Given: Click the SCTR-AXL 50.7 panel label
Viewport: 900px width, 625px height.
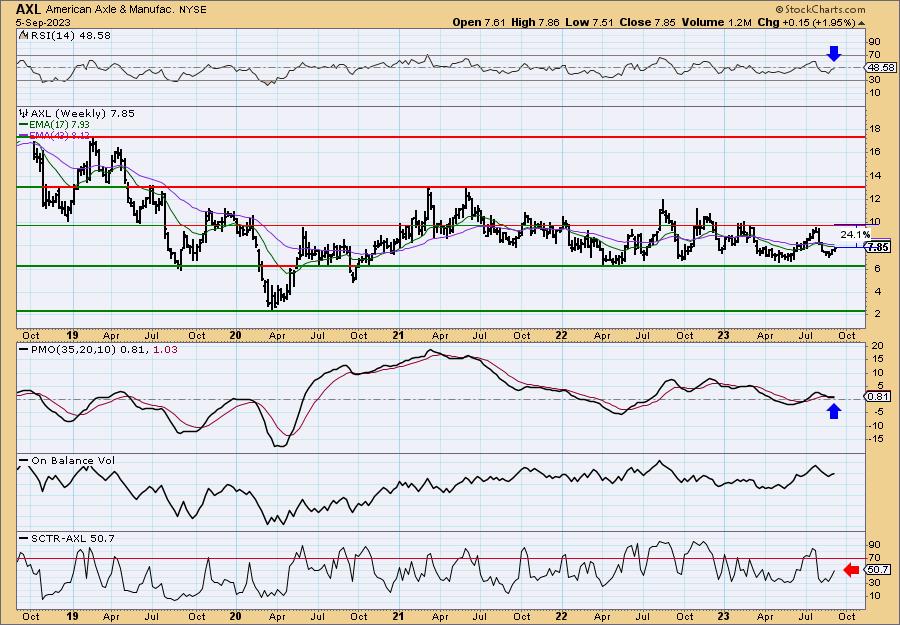Looking at the screenshot, I should (x=73, y=538).
